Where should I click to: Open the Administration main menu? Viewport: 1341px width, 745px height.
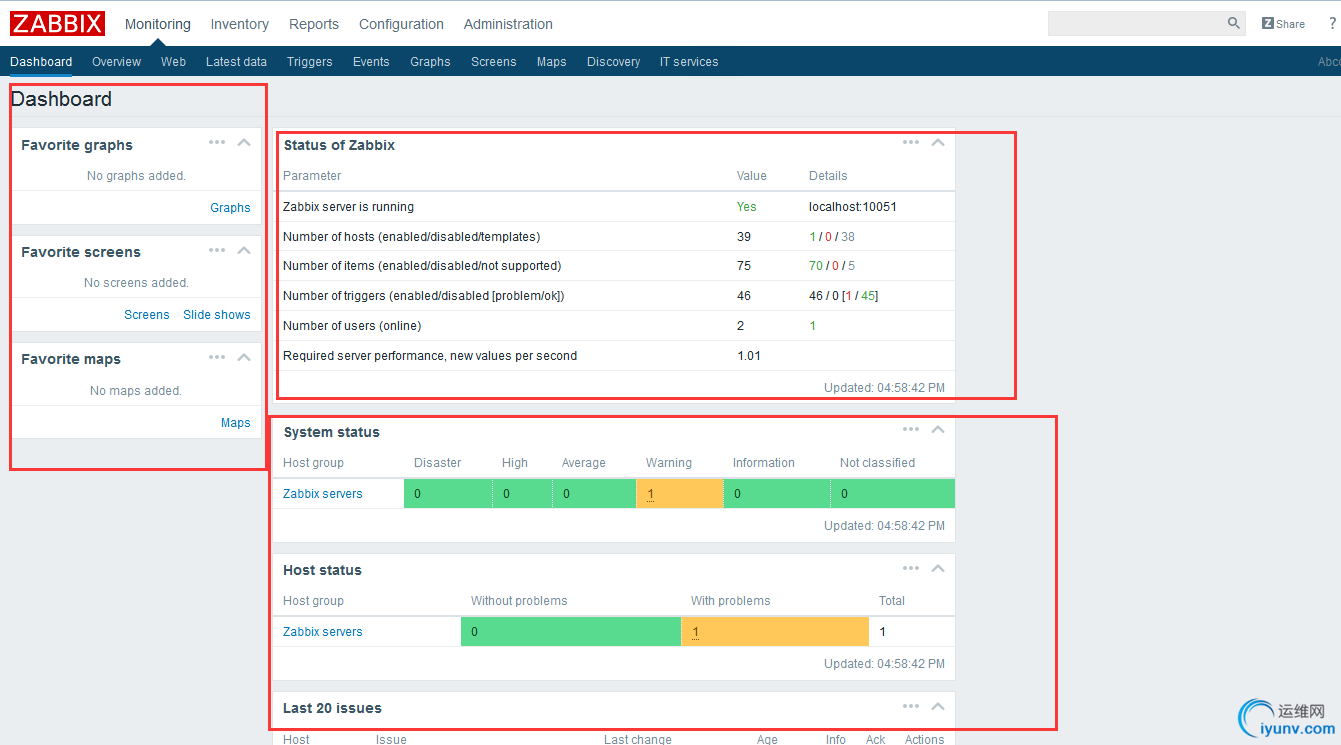pos(508,24)
